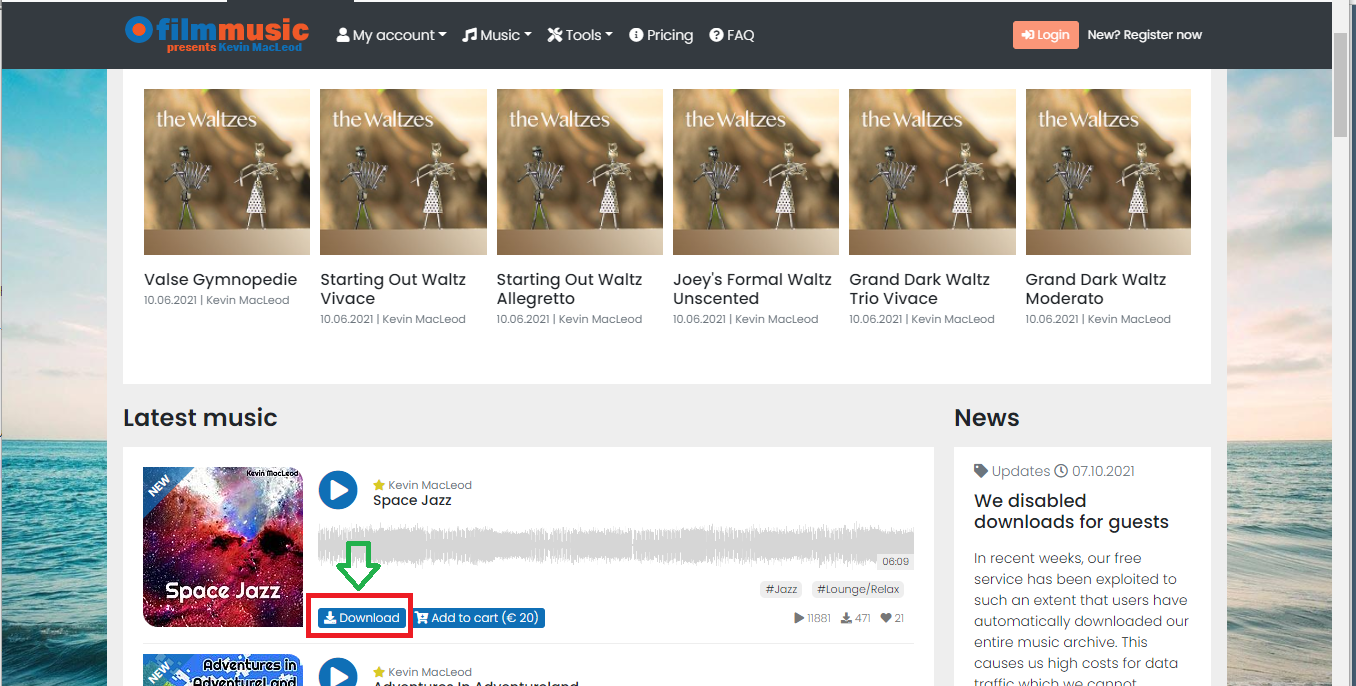This screenshot has width=1356, height=686.
Task: Click Joey's Formal Waltz Unscented title
Action: [x=752, y=289]
